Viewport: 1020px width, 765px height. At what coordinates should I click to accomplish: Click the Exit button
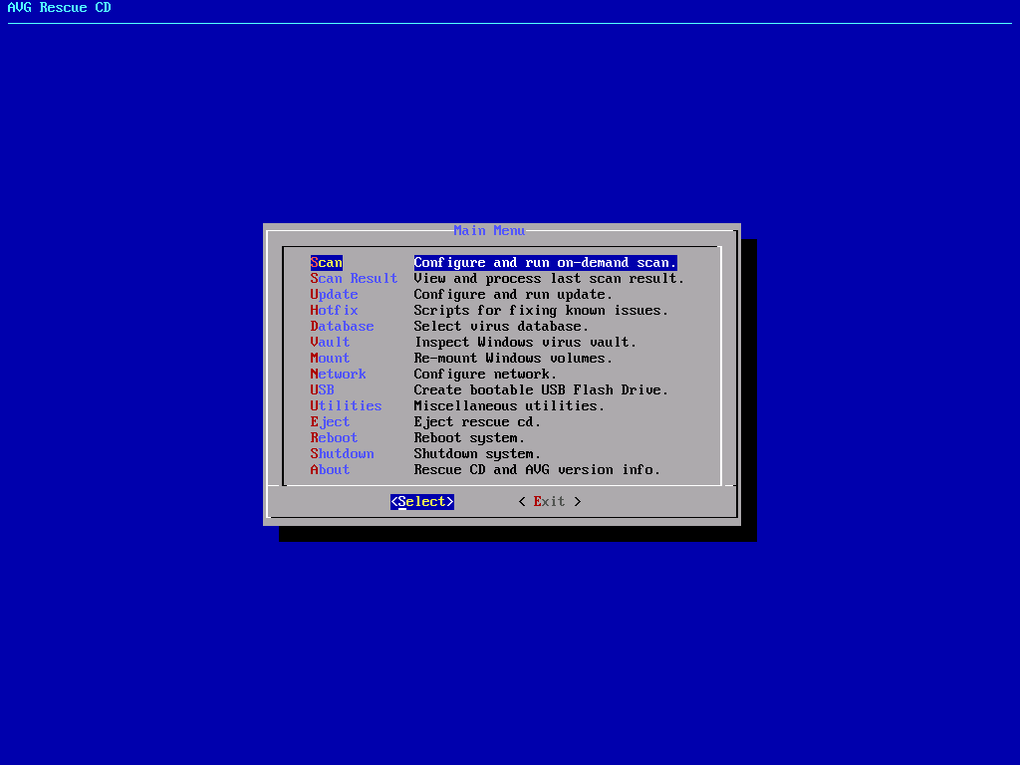pyautogui.click(x=550, y=502)
